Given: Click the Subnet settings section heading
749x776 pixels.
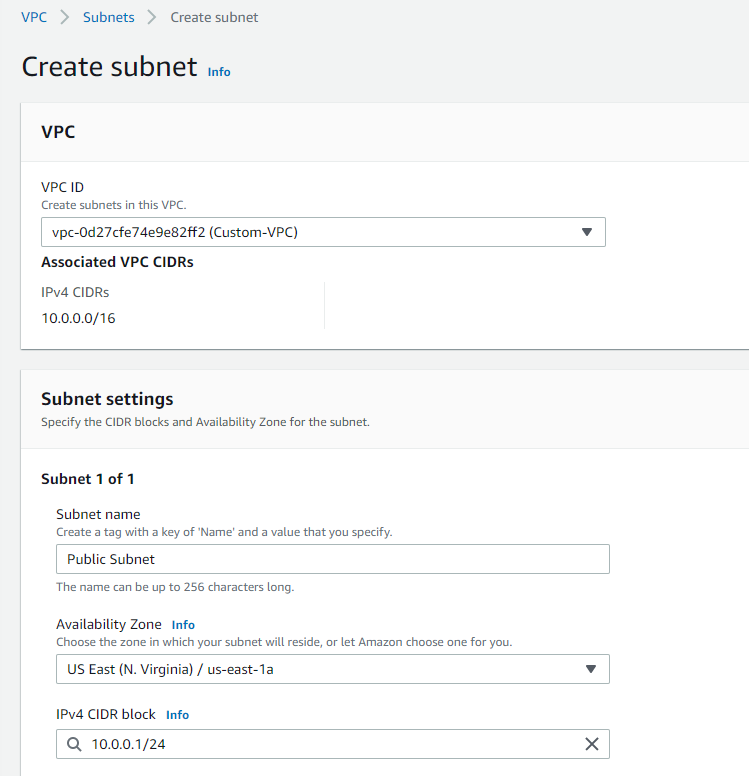Looking at the screenshot, I should coord(107,399).
